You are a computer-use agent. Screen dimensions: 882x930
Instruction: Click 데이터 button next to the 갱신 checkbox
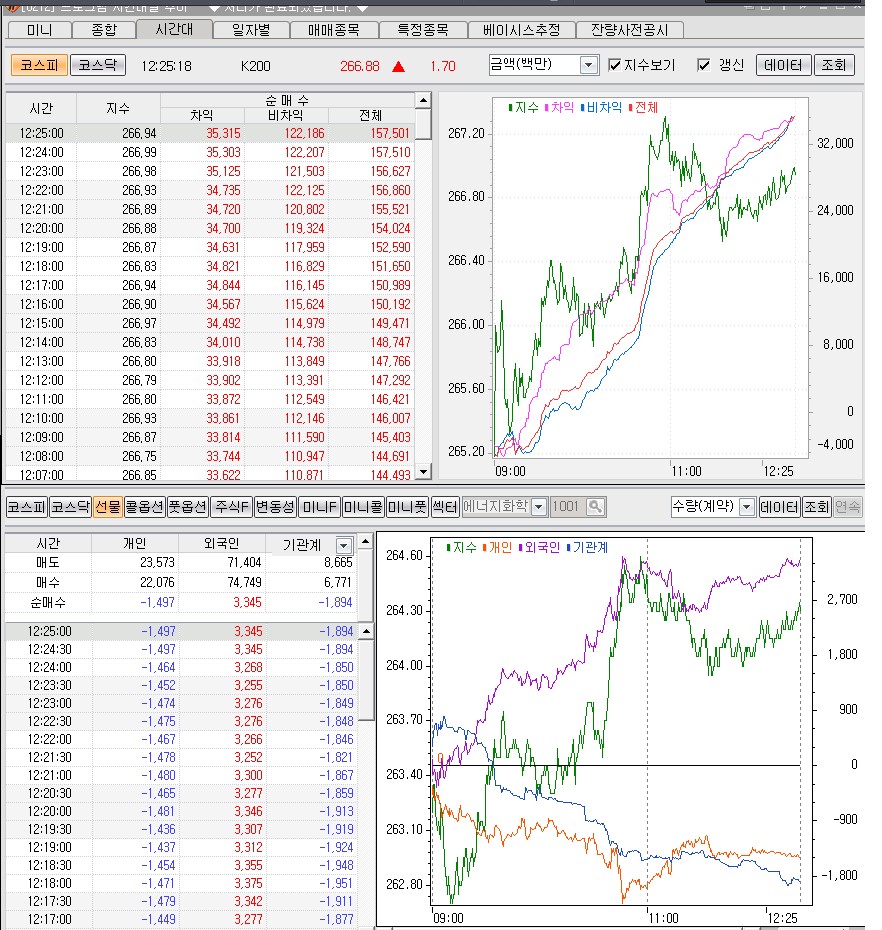pyautogui.click(x=783, y=65)
